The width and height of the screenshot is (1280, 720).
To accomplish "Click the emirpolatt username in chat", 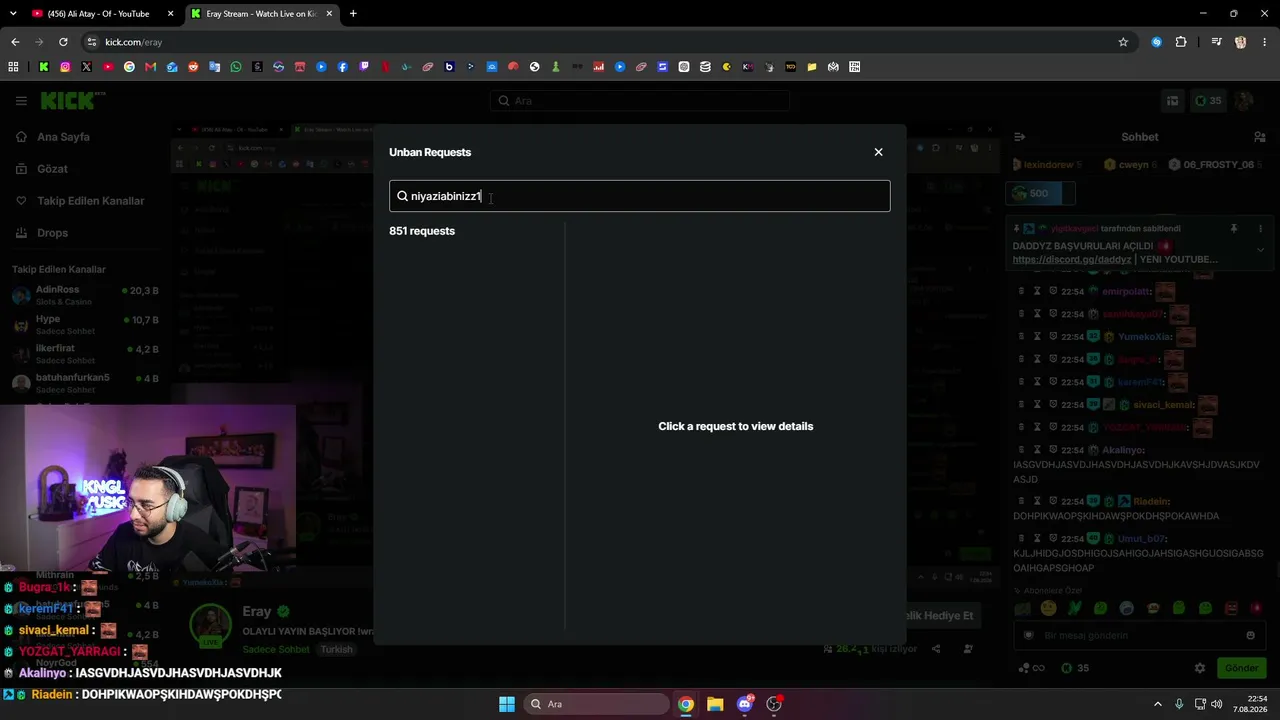I will pyautogui.click(x=1126, y=292).
